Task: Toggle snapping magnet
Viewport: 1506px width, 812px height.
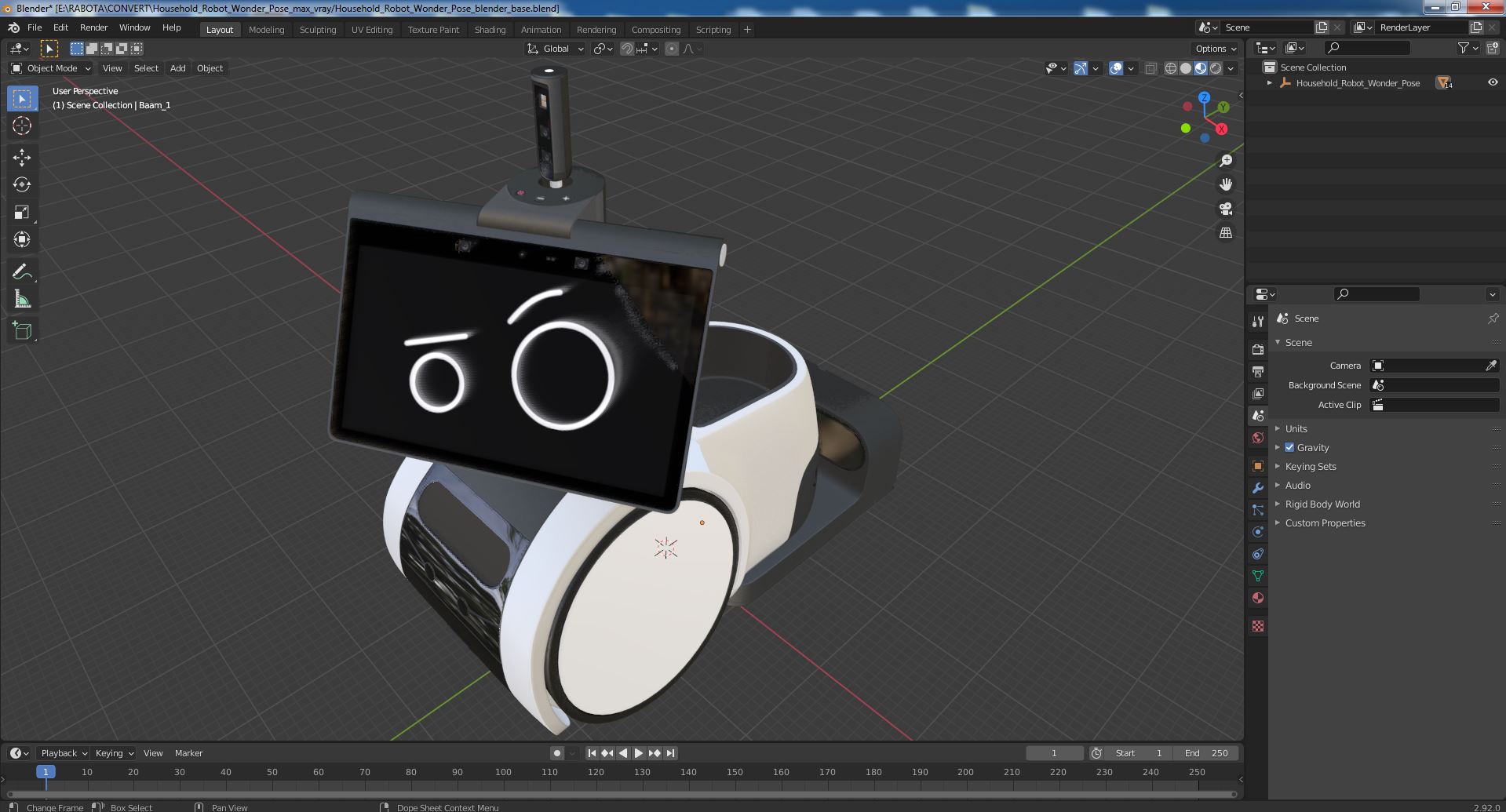Action: coord(627,49)
